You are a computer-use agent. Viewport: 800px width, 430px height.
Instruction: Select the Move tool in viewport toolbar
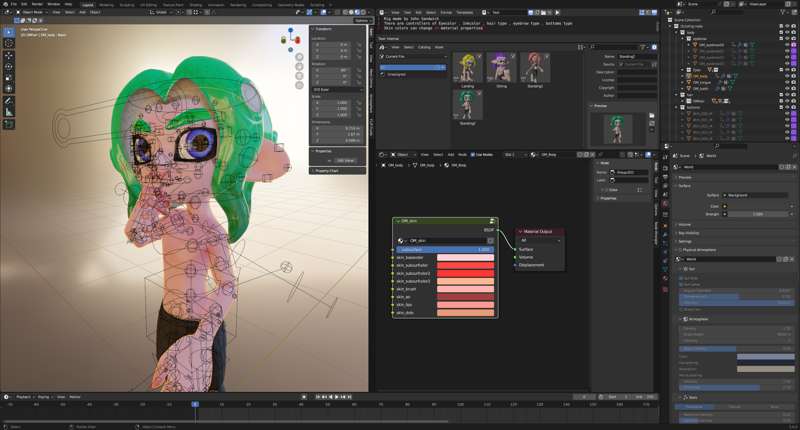tap(9, 55)
